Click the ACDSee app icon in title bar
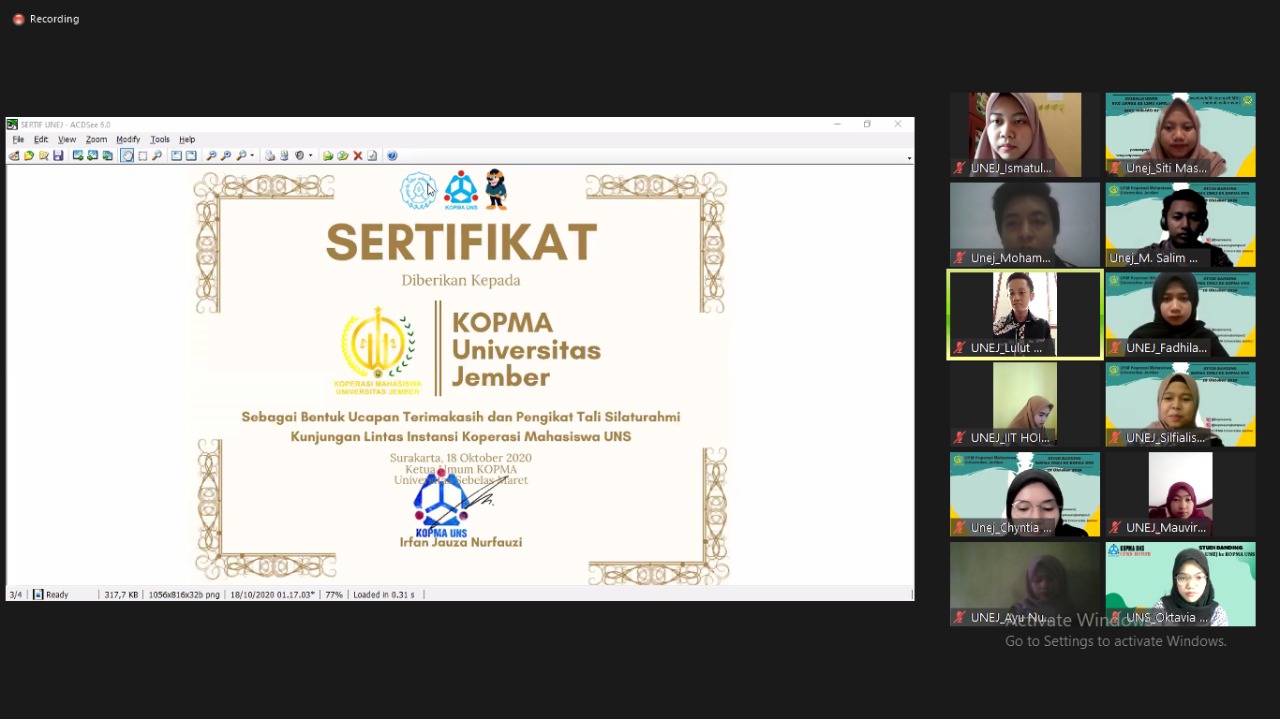Viewport: 1280px width, 719px height. coord(12,124)
